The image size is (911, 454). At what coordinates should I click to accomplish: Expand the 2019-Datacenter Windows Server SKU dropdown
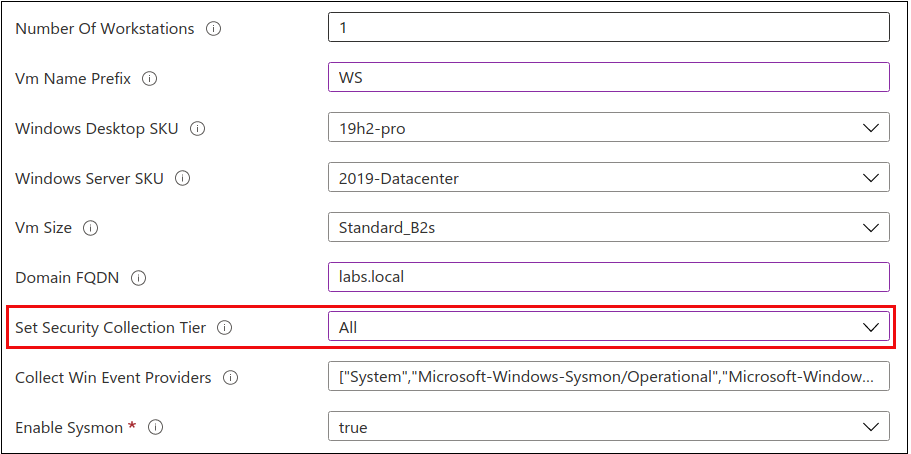pos(608,178)
